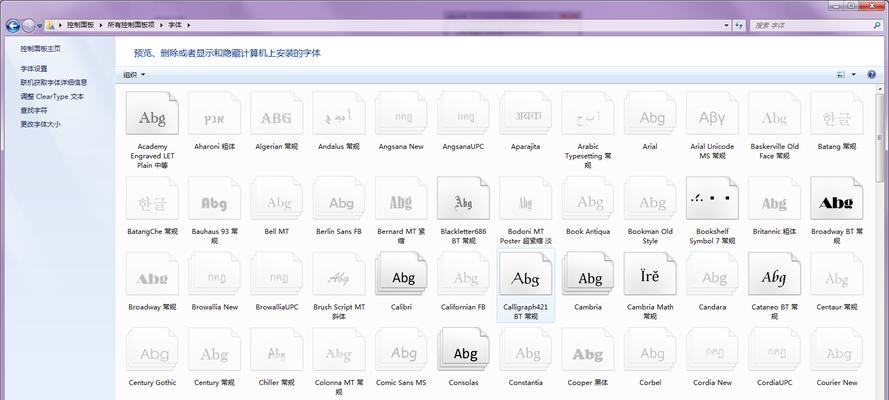
Task: Open the Cambria font family
Action: (x=587, y=274)
